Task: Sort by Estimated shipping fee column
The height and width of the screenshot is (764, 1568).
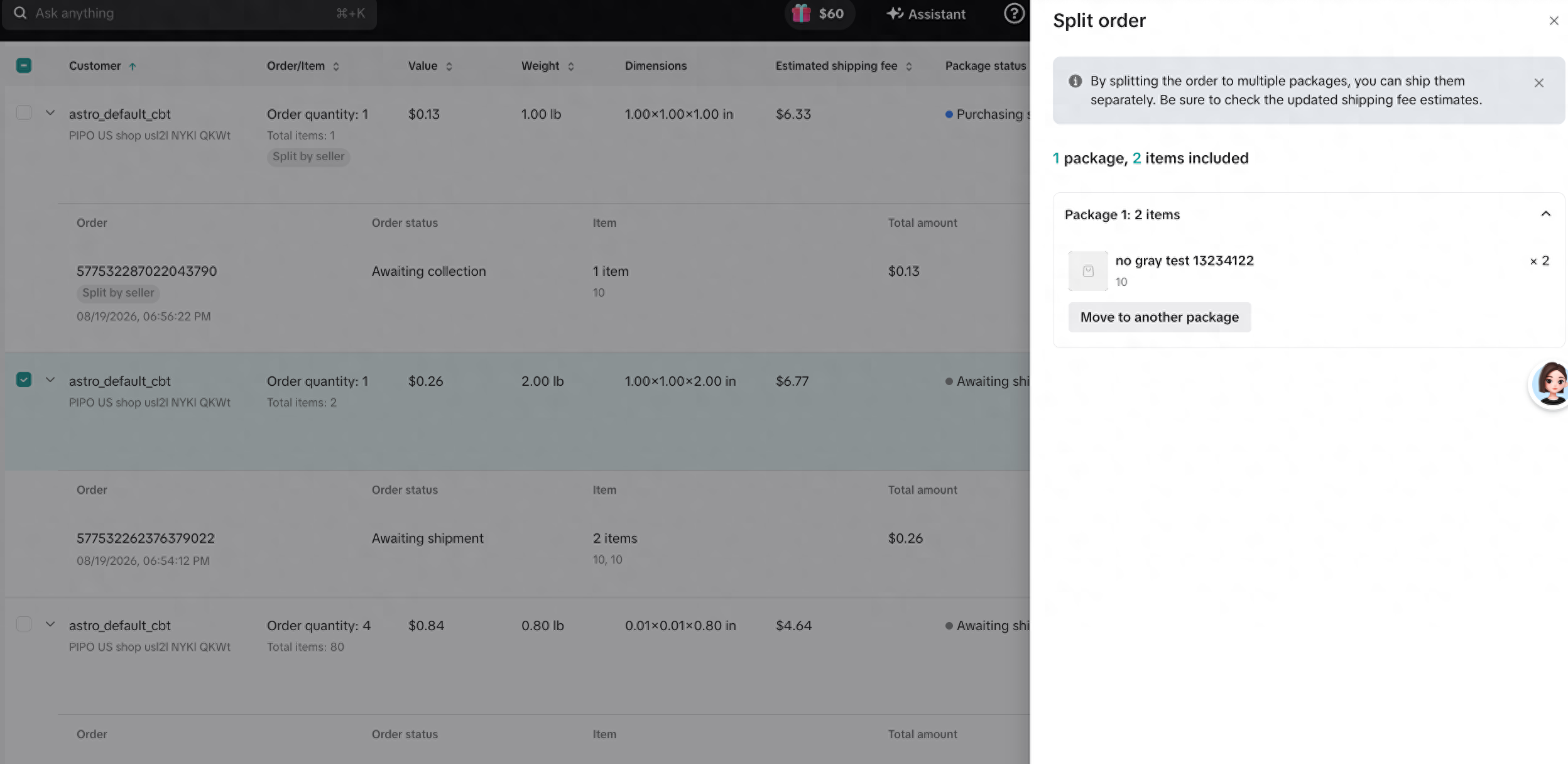Action: tap(909, 67)
